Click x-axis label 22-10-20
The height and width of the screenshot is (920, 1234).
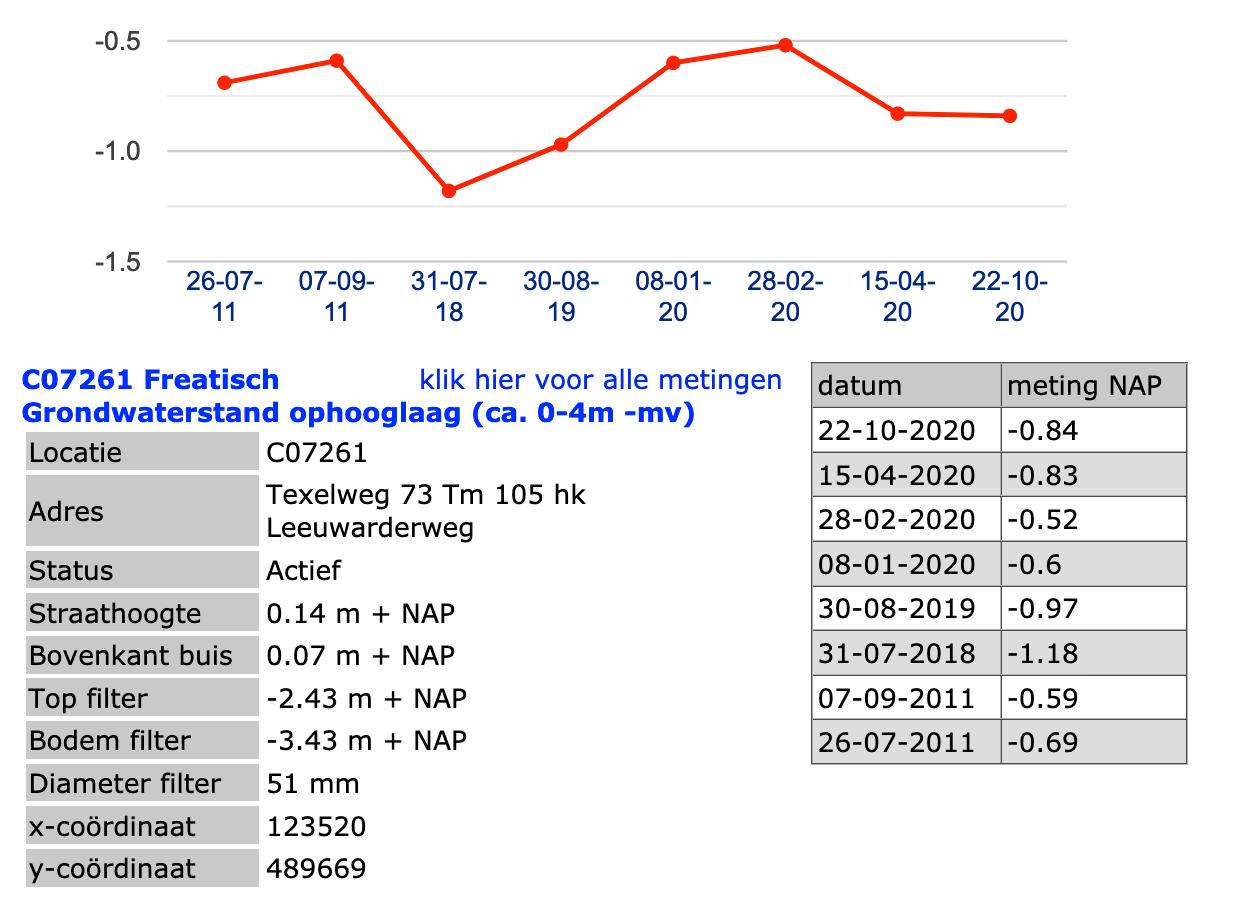coord(1010,297)
